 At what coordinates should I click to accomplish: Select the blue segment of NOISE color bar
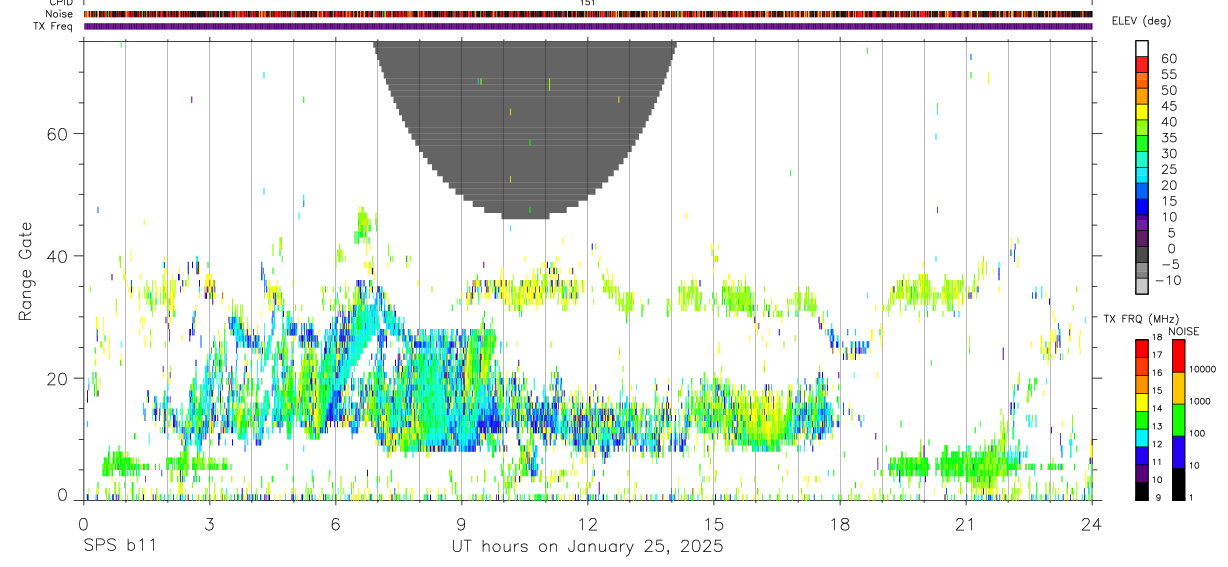tap(1178, 452)
